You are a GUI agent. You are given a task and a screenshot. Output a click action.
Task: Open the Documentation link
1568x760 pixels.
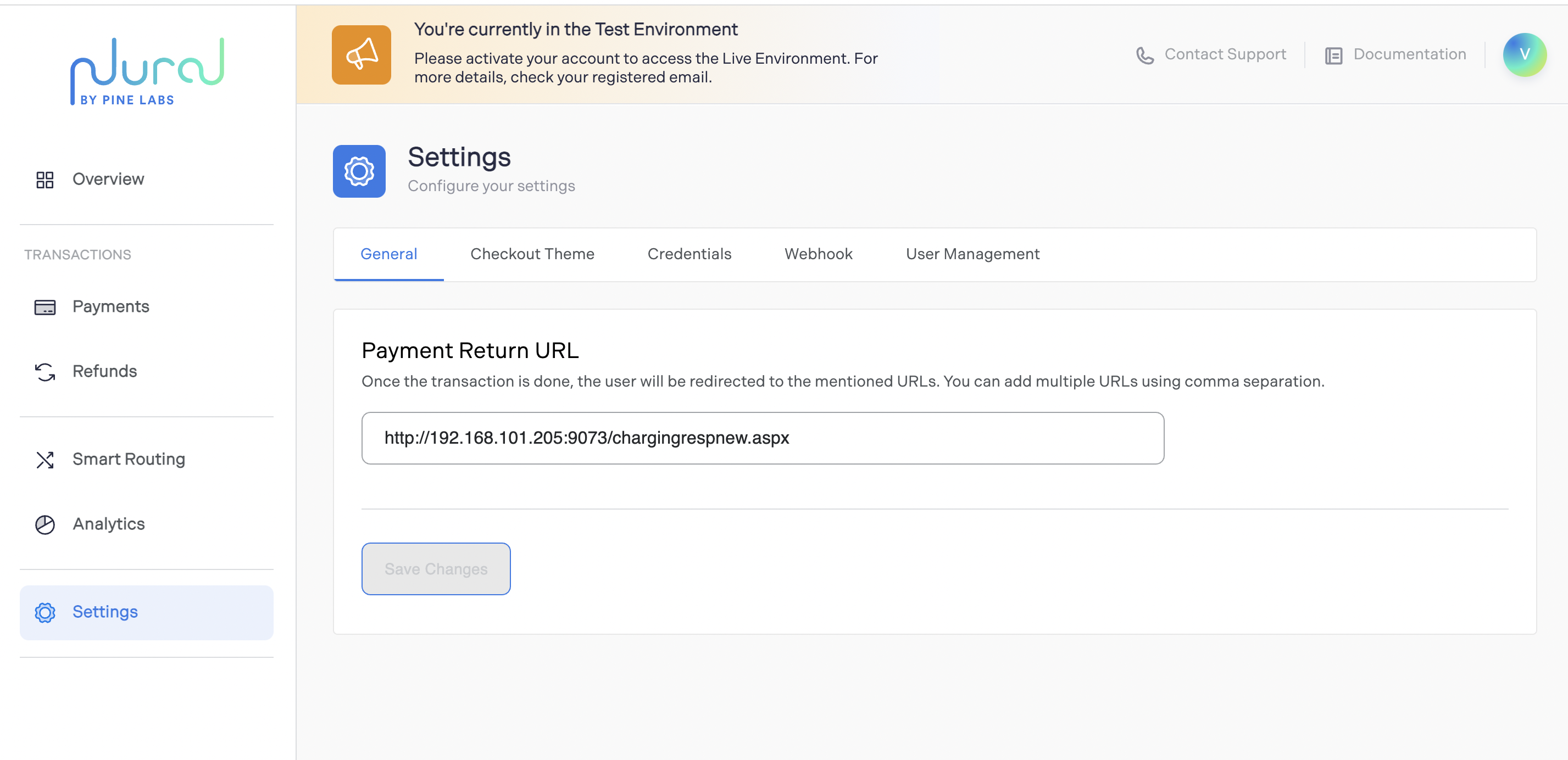coord(1409,54)
